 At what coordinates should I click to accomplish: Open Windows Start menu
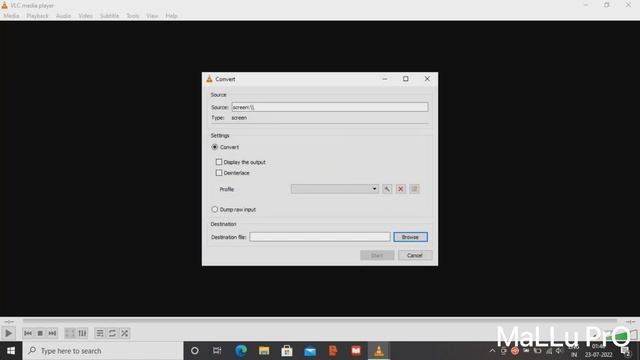pos(11,351)
